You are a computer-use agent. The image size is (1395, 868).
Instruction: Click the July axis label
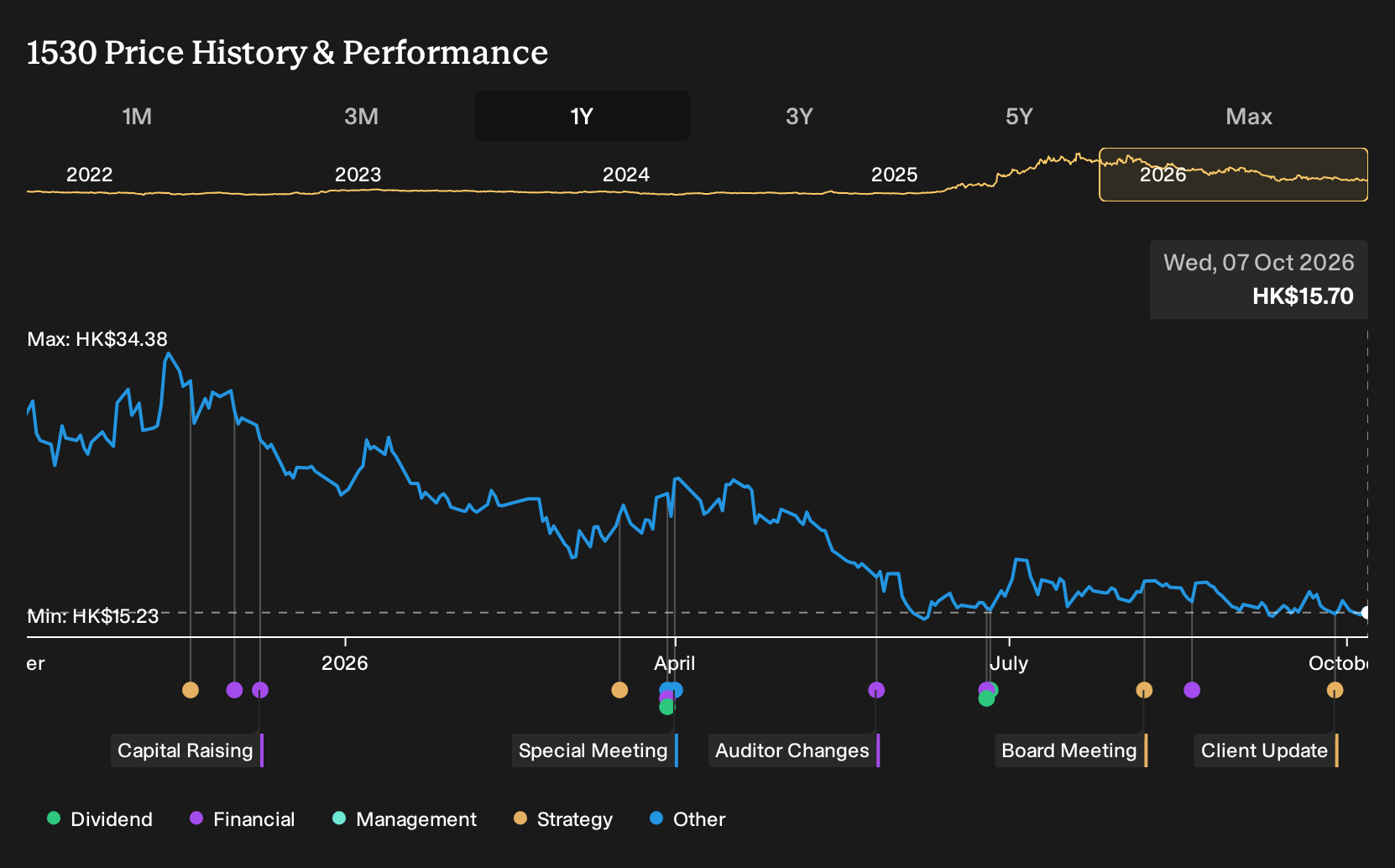[1008, 663]
